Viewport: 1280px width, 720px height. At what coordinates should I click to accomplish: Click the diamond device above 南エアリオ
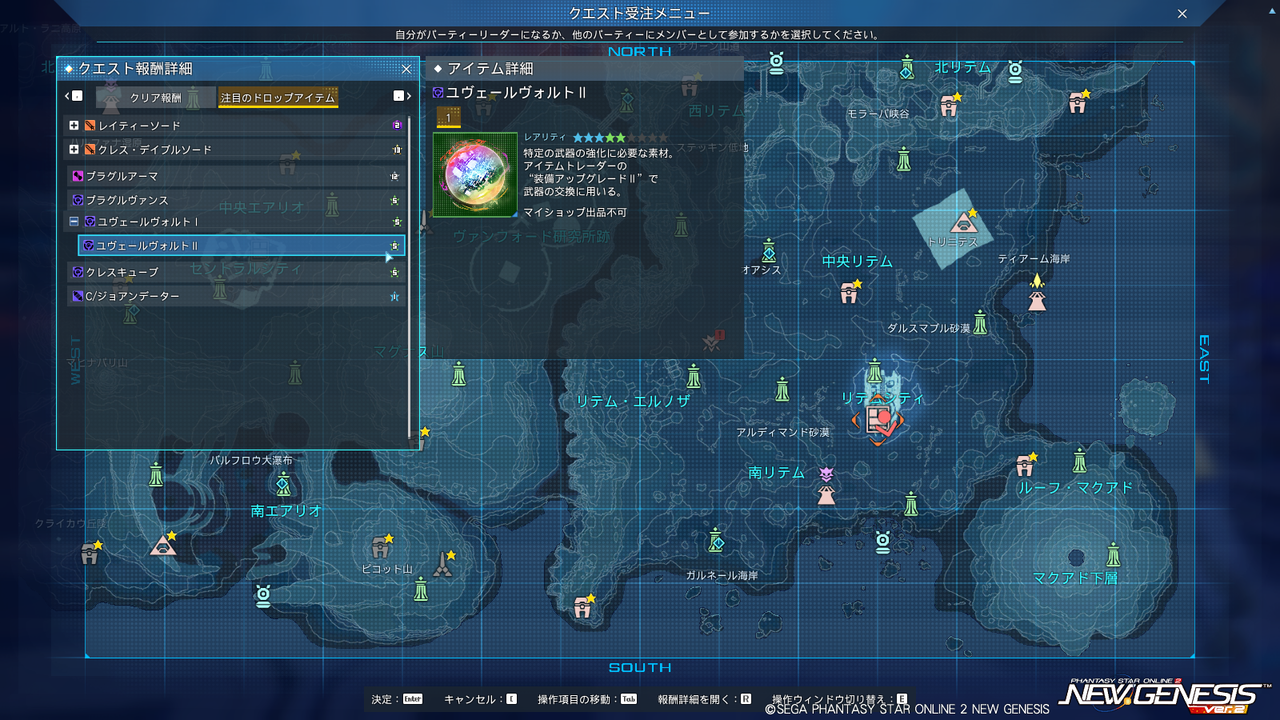(x=284, y=485)
